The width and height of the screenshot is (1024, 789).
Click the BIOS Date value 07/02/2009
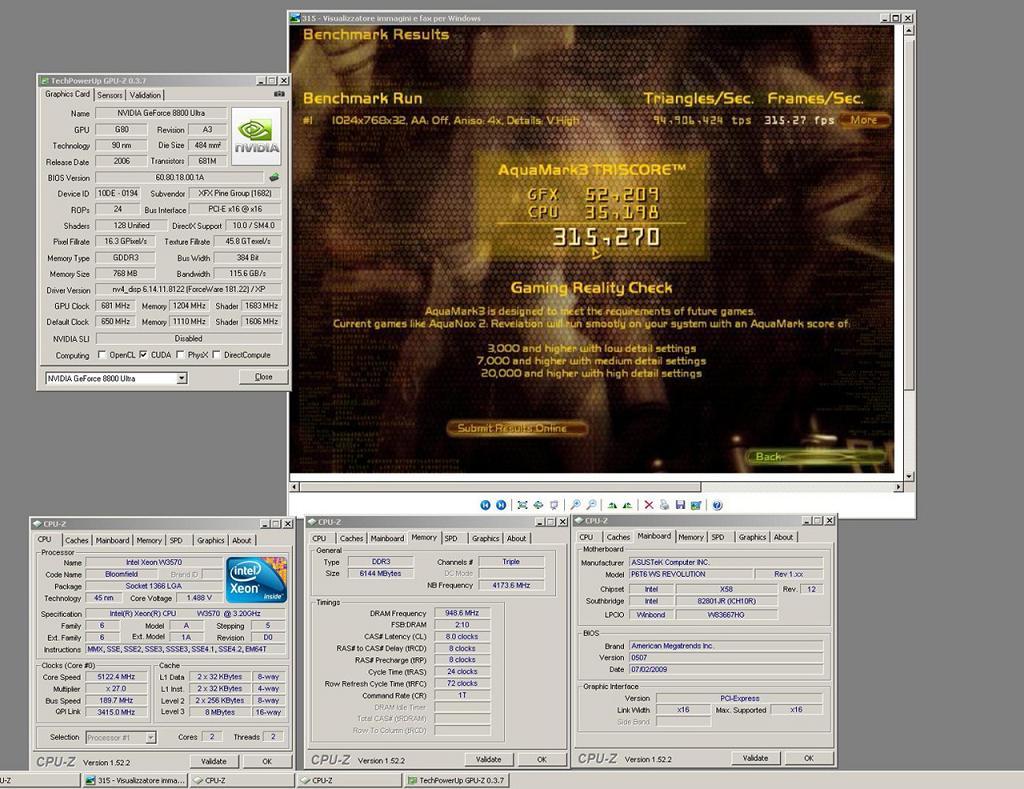click(x=726, y=669)
